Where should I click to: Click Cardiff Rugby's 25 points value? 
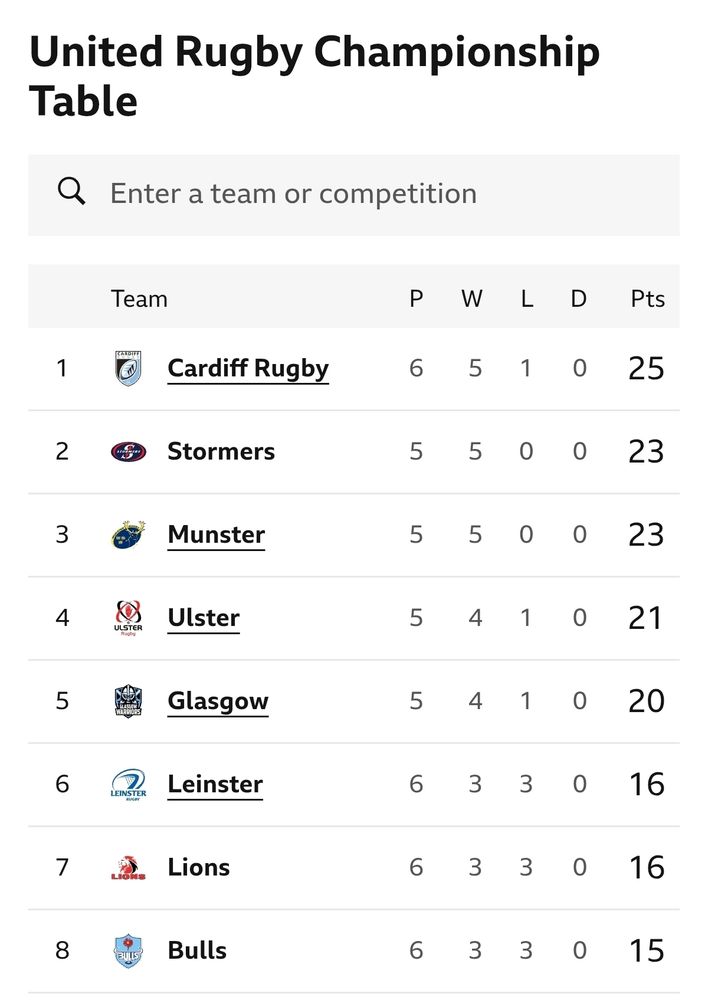click(x=646, y=369)
